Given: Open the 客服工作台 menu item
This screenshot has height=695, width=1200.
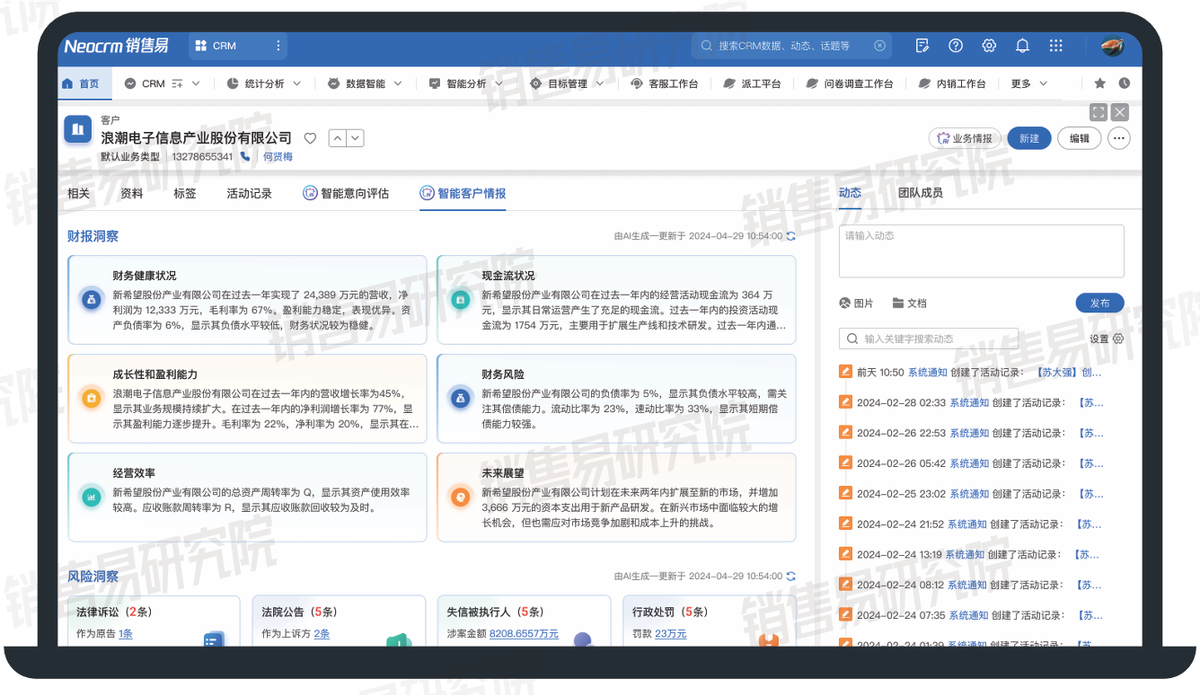Looking at the screenshot, I should (664, 84).
